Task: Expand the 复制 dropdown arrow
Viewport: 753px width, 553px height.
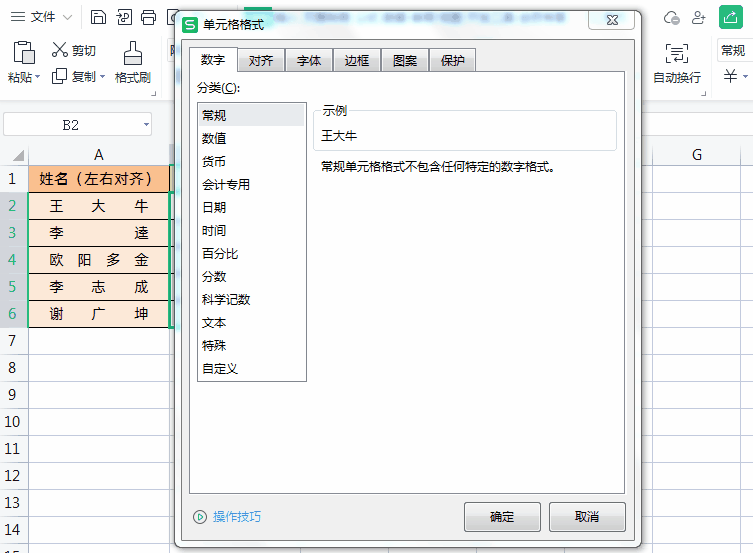Action: tap(102, 77)
